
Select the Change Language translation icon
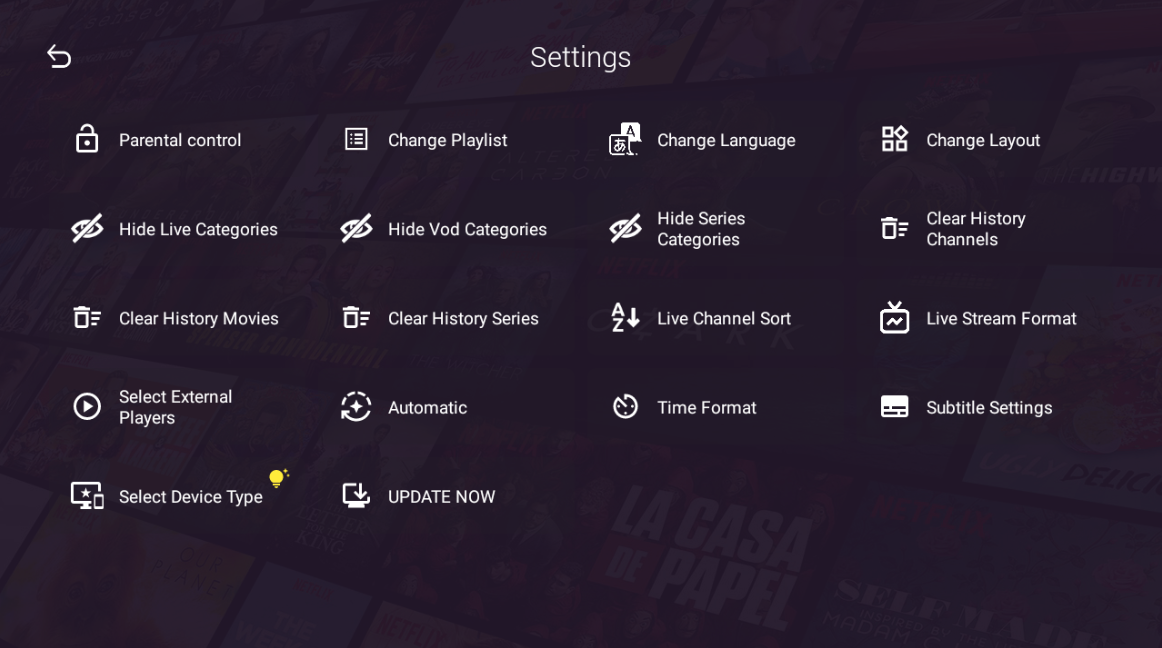click(x=624, y=139)
